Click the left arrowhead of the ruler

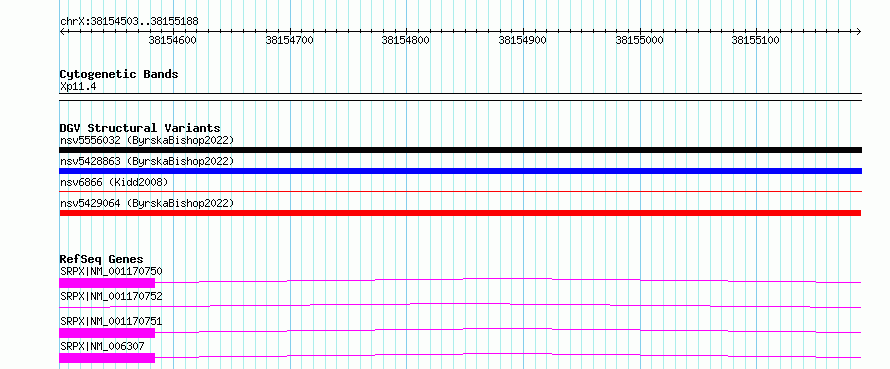click(x=62, y=31)
